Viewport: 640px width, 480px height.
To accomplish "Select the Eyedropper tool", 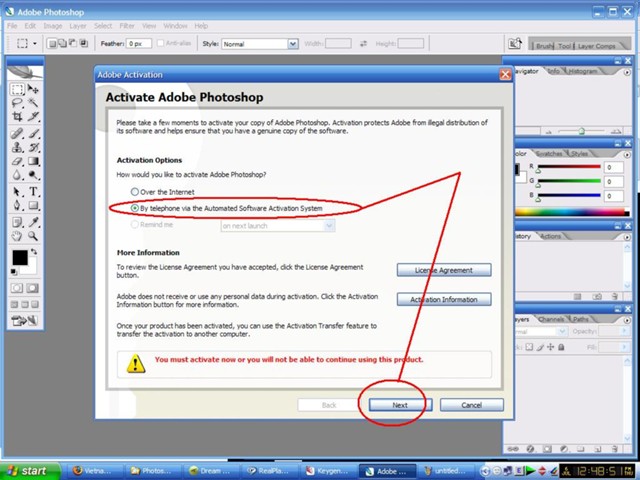I will (33, 222).
